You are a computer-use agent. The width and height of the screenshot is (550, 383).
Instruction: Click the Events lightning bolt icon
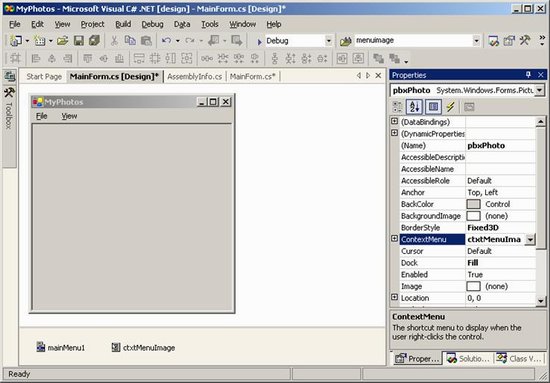(x=450, y=107)
